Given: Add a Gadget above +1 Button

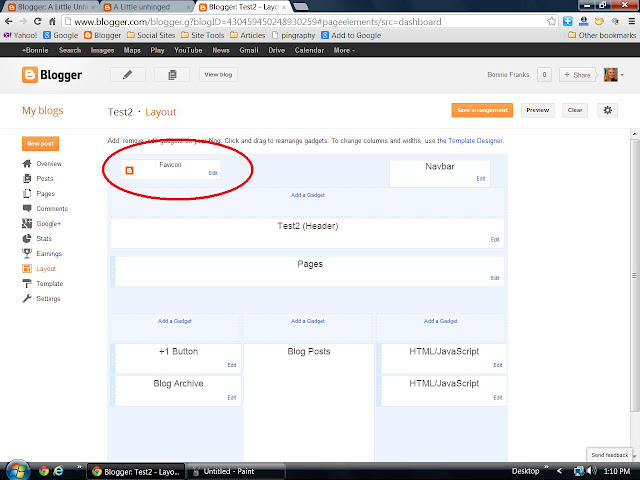Looking at the screenshot, I should [x=175, y=321].
